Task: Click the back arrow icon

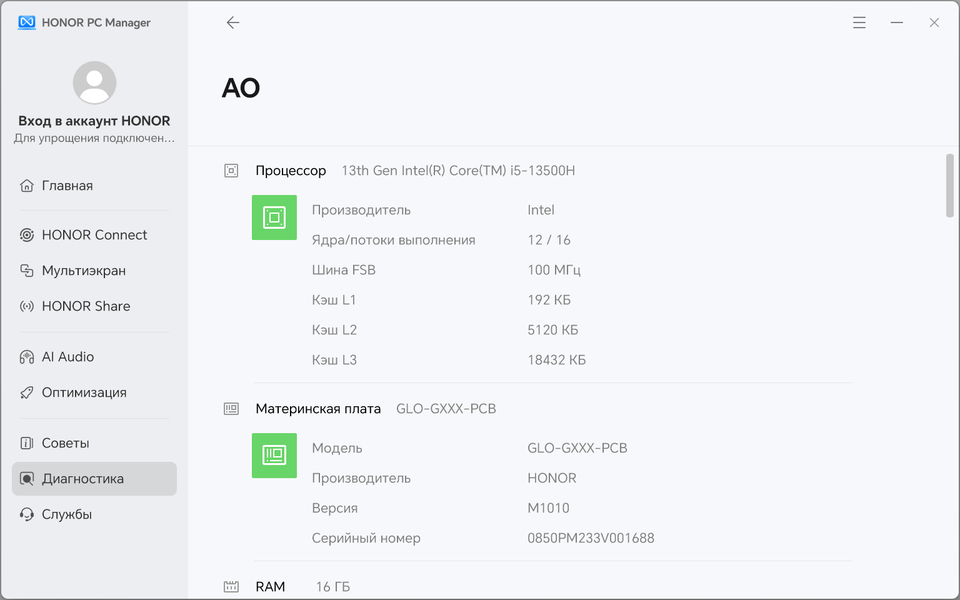Action: pos(233,22)
